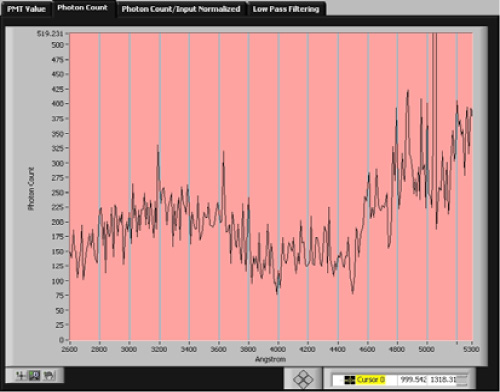The image size is (500, 392).
Task: Click the X-axis start value 2600
Action: (69, 349)
